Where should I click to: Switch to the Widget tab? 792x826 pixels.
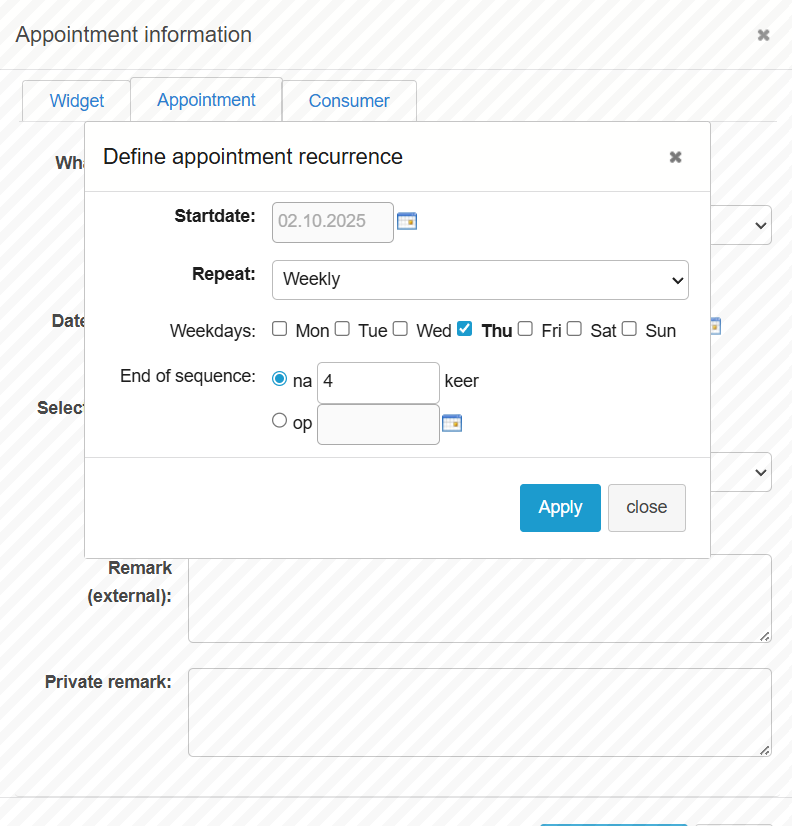pyautogui.click(x=77, y=101)
